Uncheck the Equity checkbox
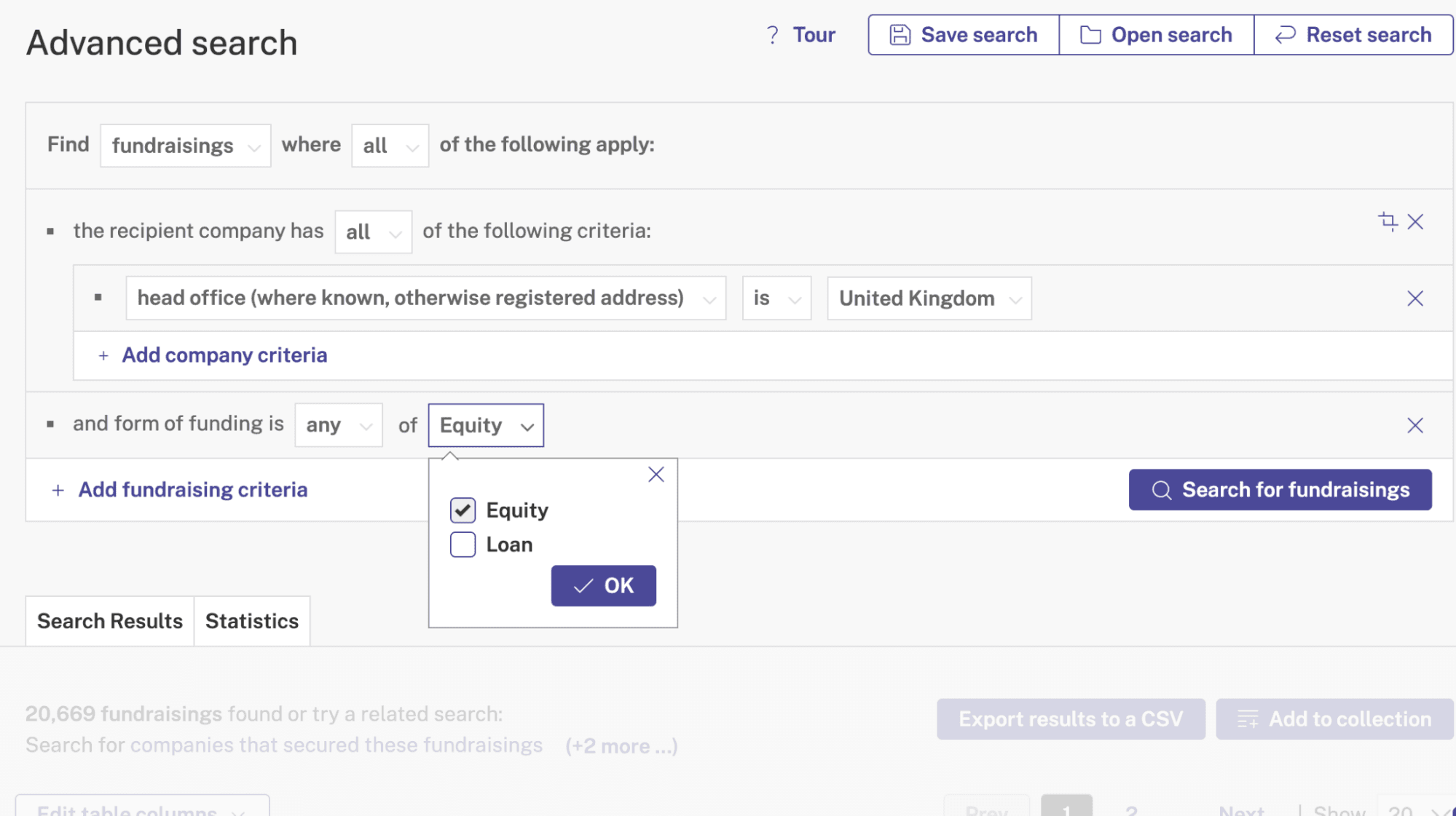Screen dimensions: 1456x816 coord(463,510)
